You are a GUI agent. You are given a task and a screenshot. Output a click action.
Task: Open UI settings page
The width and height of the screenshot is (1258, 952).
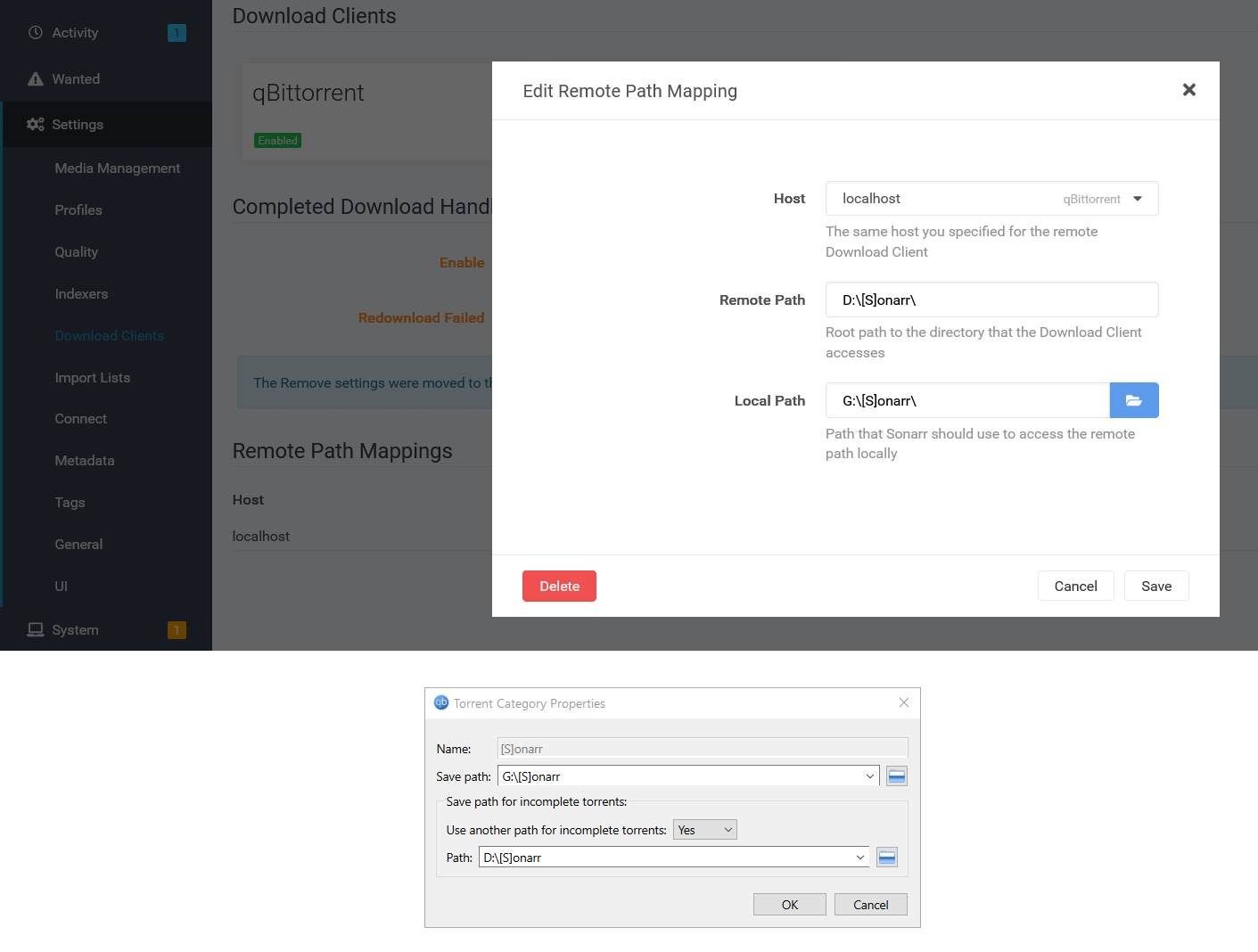coord(62,587)
